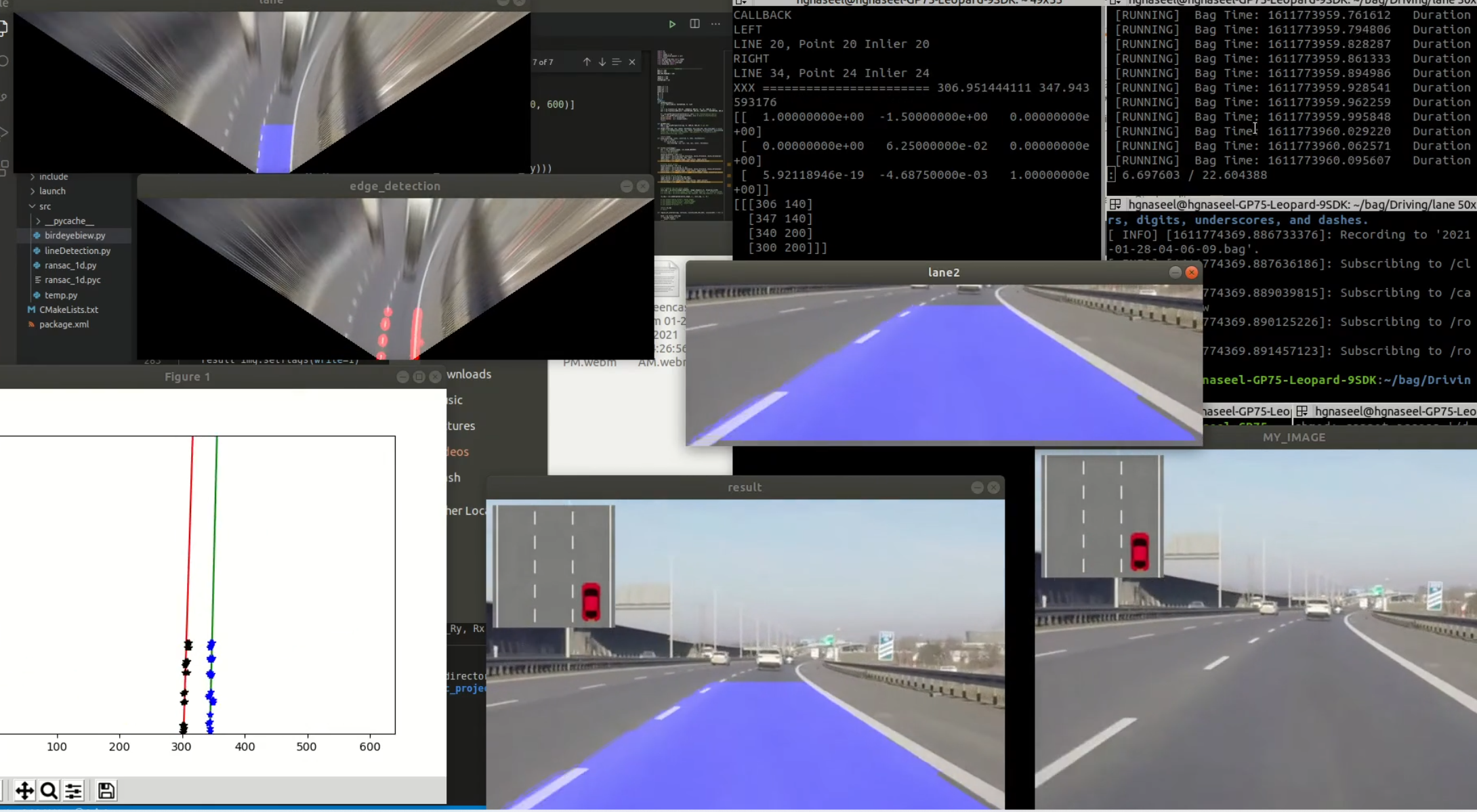The width and height of the screenshot is (1477, 812).
Task: Go to previous search match arrow
Action: tap(587, 62)
